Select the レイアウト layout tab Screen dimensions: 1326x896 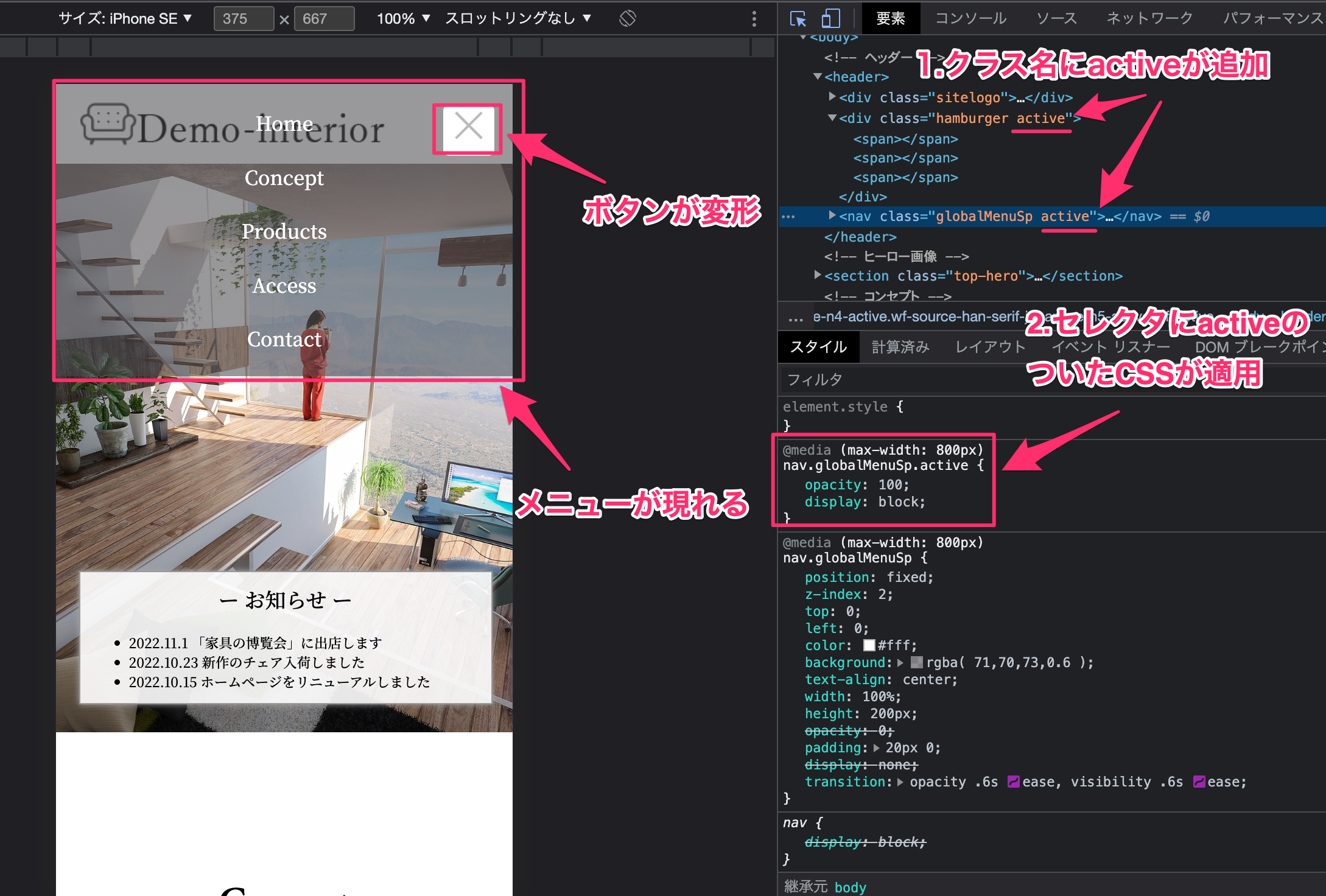pos(991,347)
